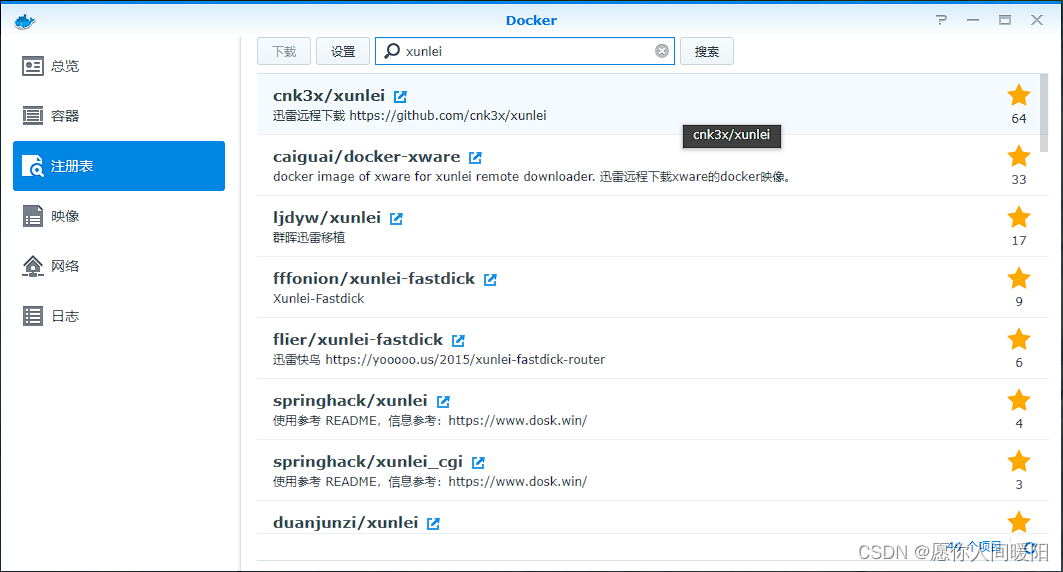Click the Xunlei-Fastdick description text
The image size is (1063, 572).
319,299
